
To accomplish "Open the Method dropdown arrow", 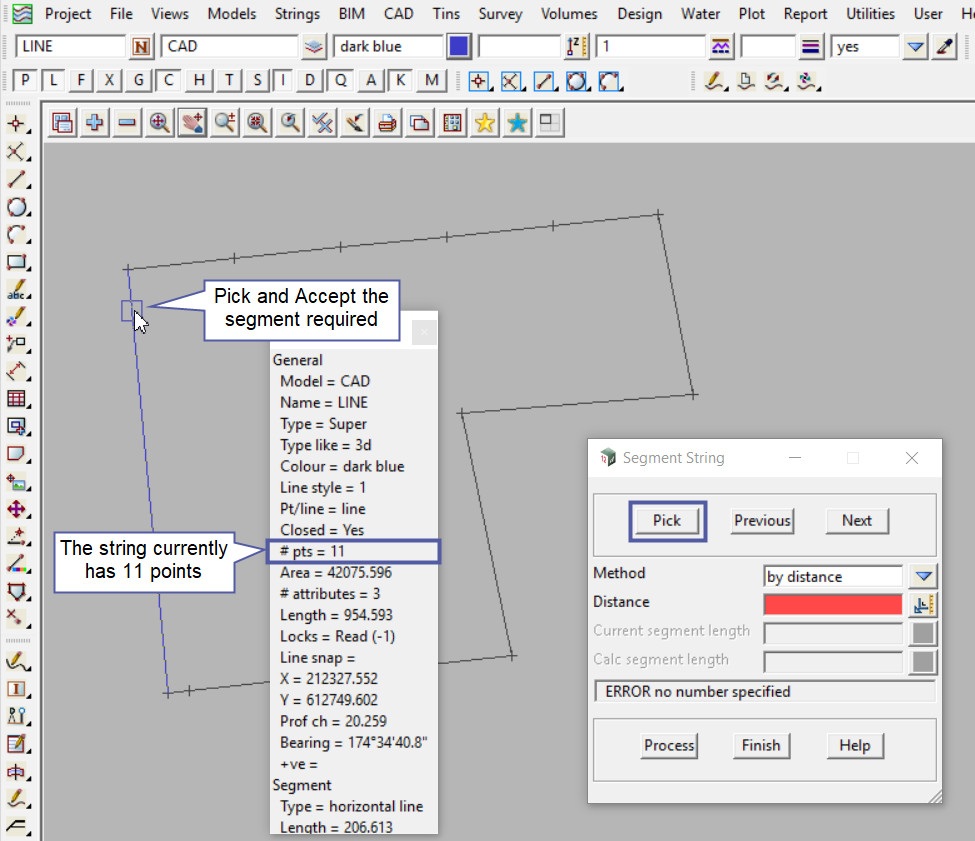I will (x=924, y=576).
